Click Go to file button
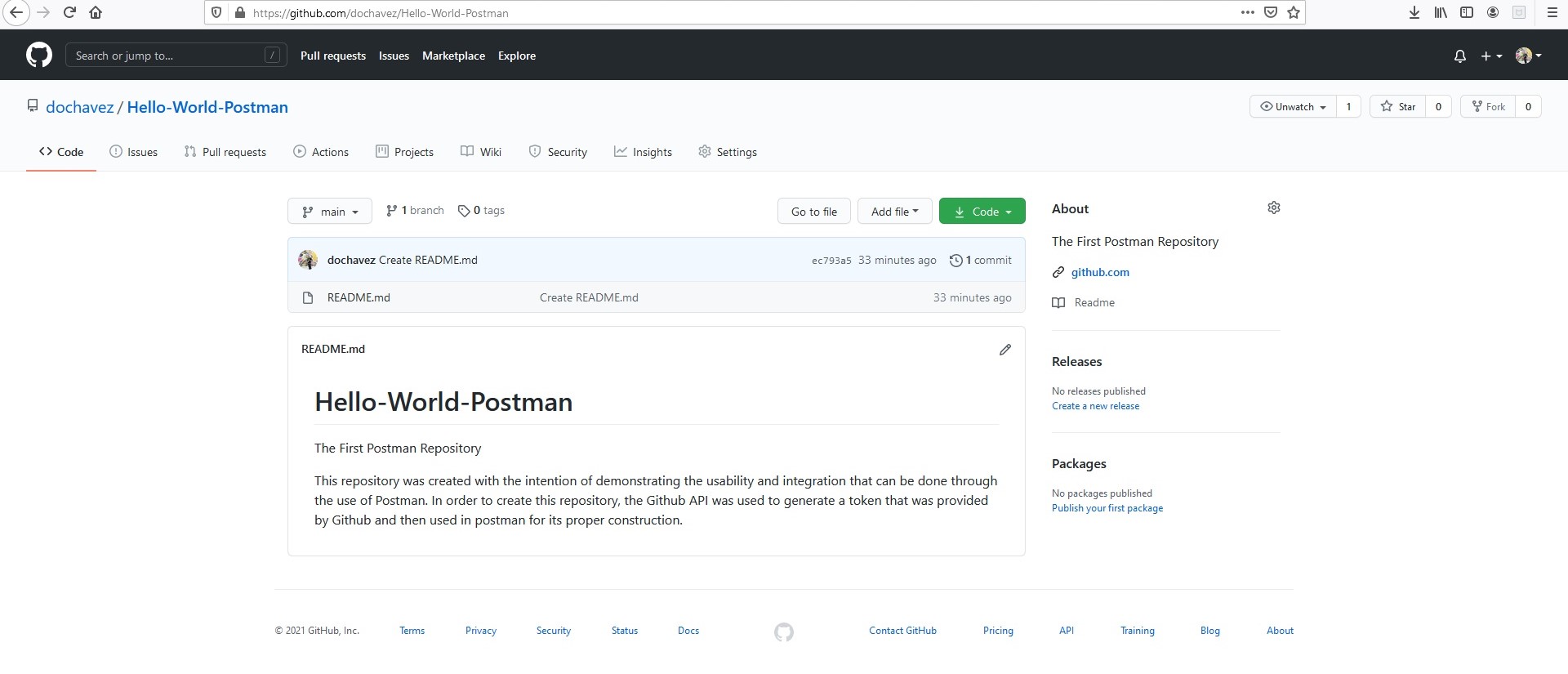This screenshot has height=674, width=1568. point(814,211)
